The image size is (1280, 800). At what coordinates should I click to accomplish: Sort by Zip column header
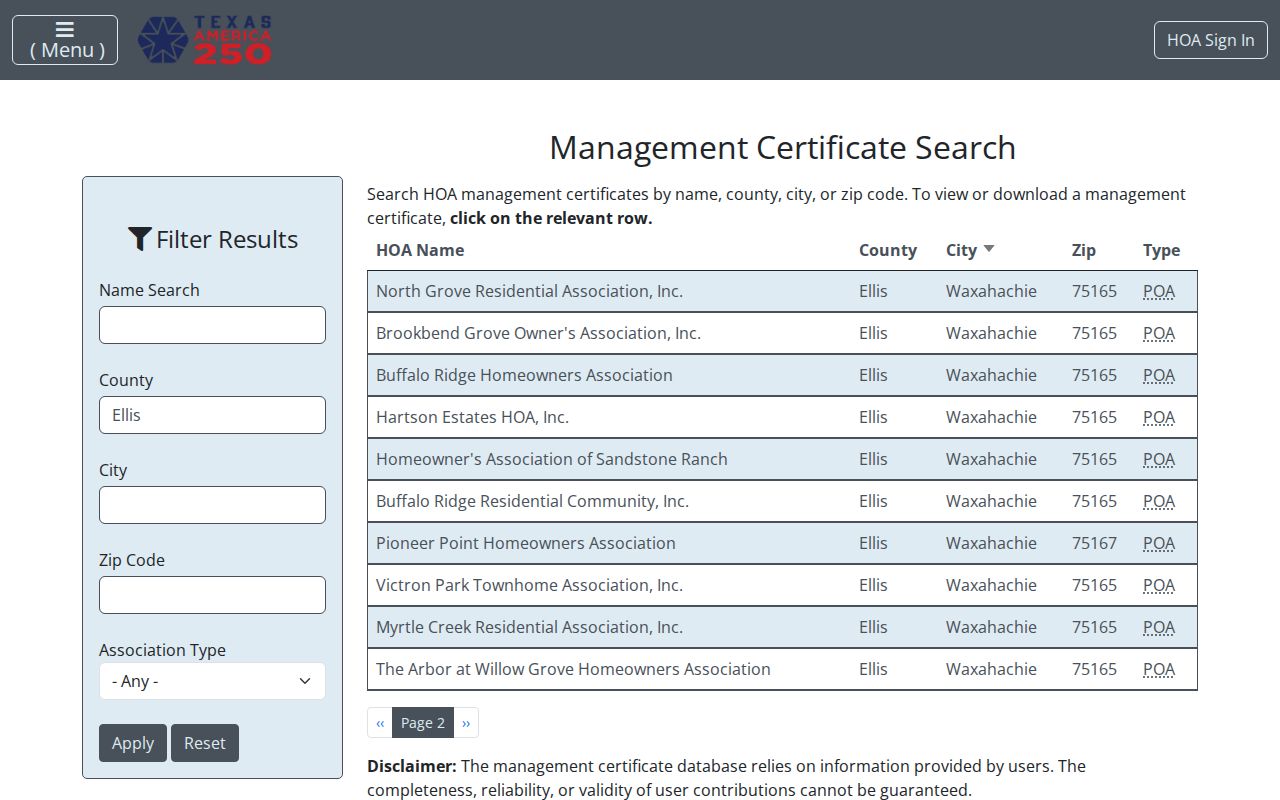coord(1084,250)
